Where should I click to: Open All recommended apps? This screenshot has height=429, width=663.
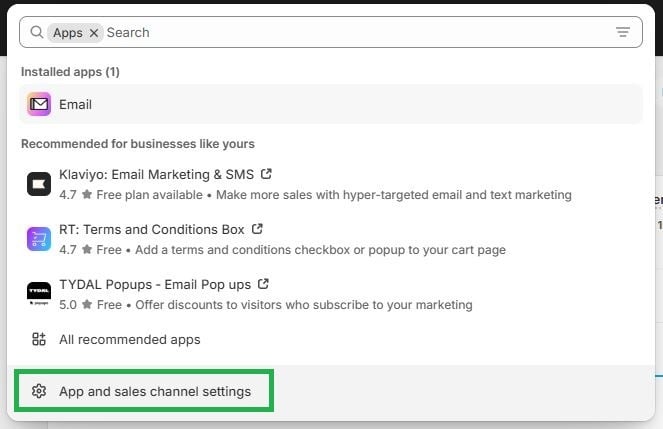(x=129, y=339)
